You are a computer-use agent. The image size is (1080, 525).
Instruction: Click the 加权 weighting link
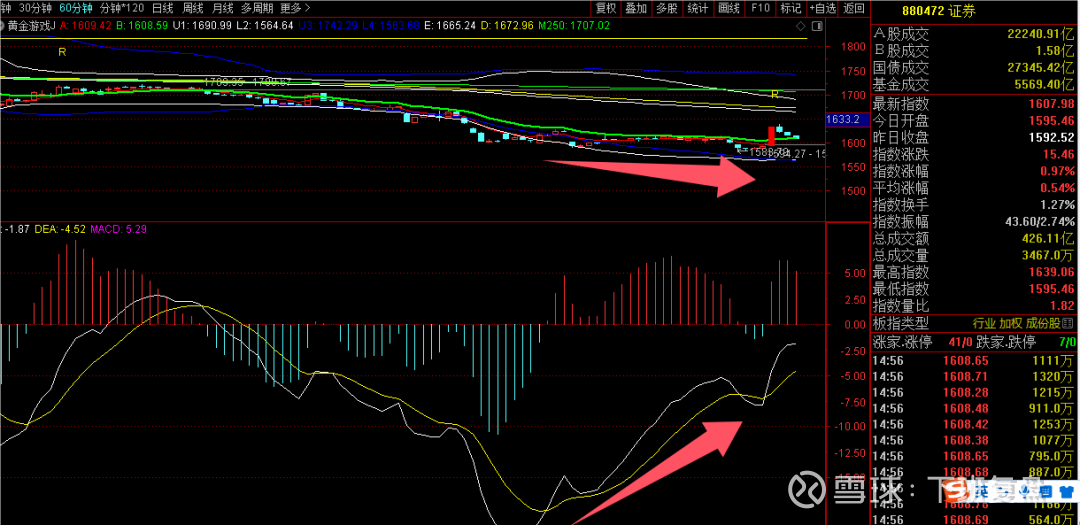point(1010,322)
